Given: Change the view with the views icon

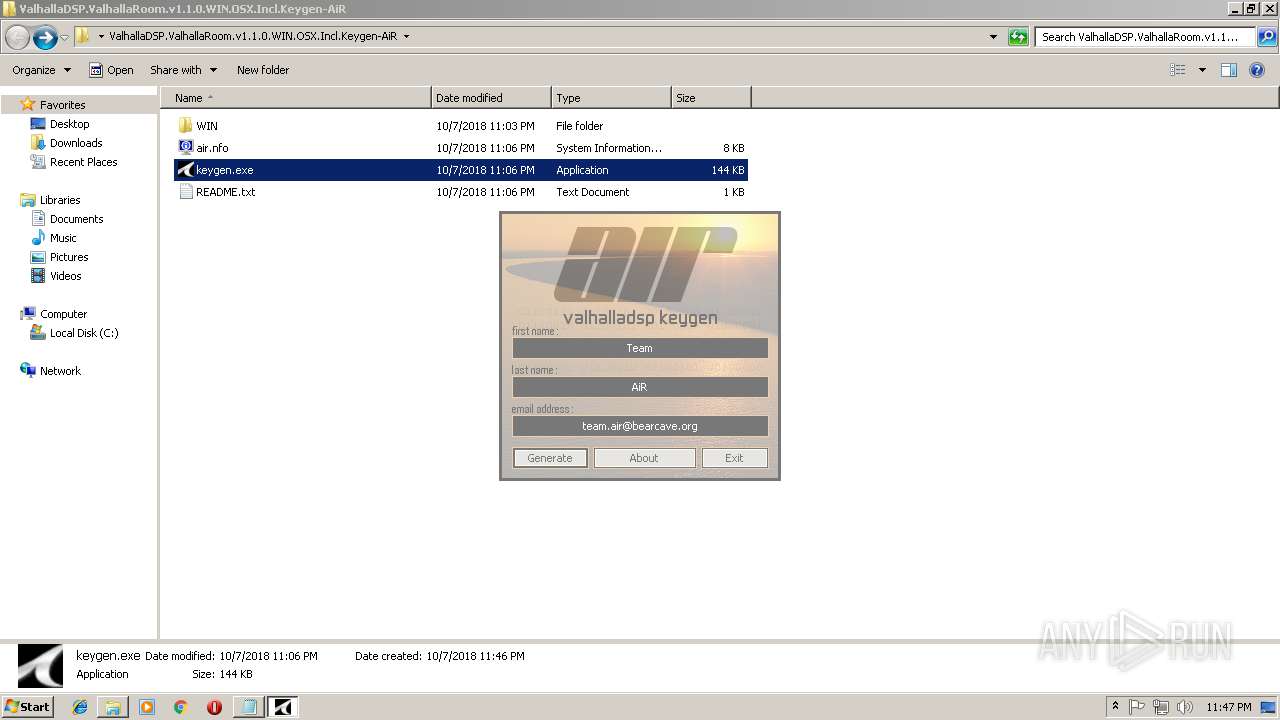Looking at the screenshot, I should tap(1178, 70).
